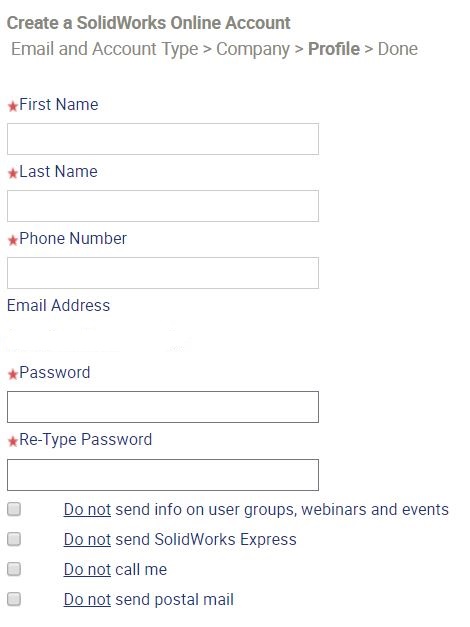
Task: Open the Company breadcrumb step
Action: click(253, 49)
